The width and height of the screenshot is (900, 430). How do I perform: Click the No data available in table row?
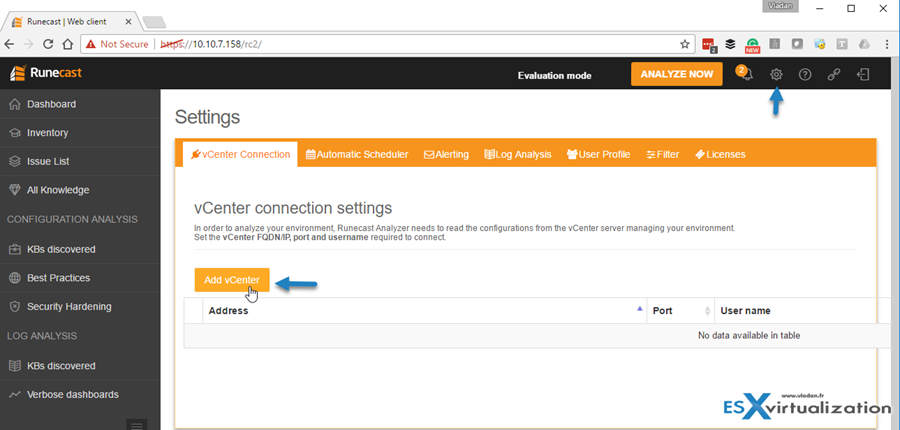point(538,335)
